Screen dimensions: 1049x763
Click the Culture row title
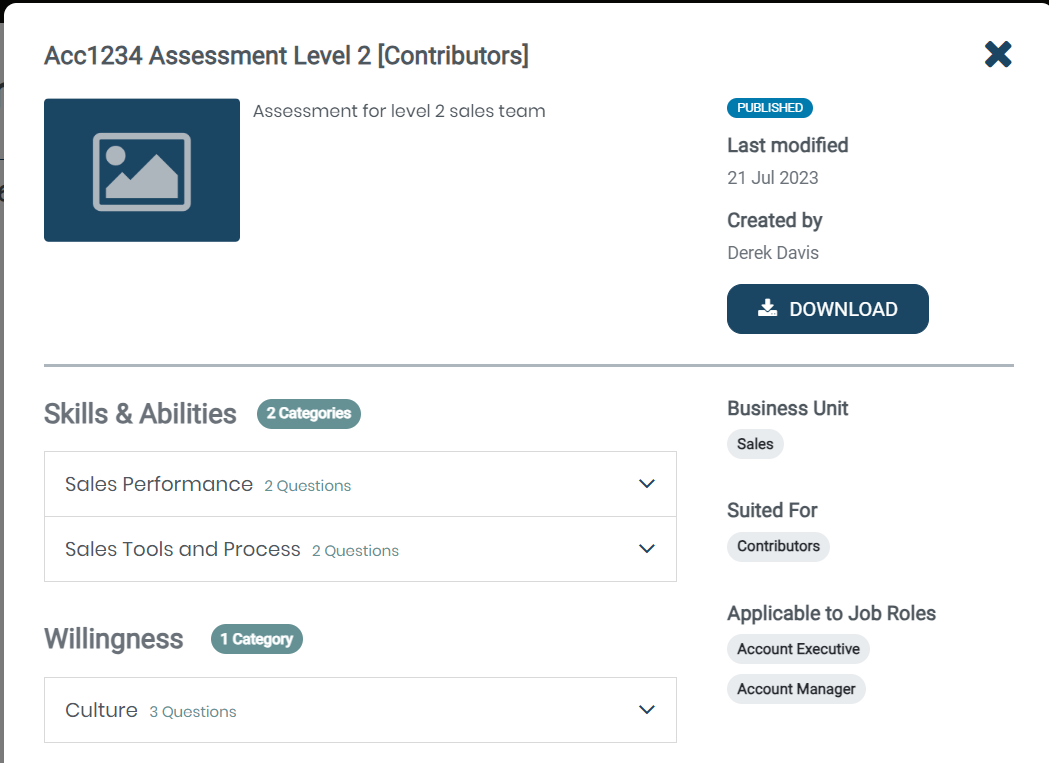point(101,710)
